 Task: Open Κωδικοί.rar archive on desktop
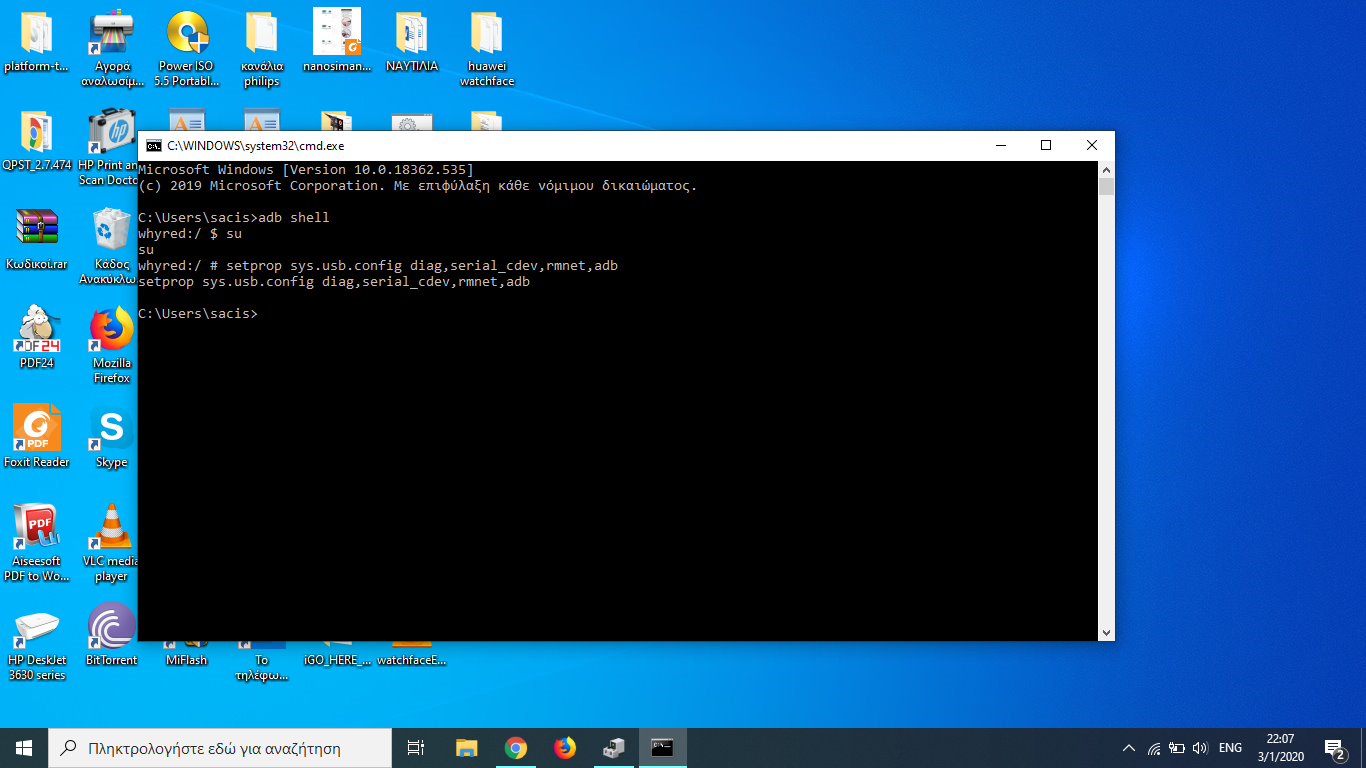(x=37, y=232)
